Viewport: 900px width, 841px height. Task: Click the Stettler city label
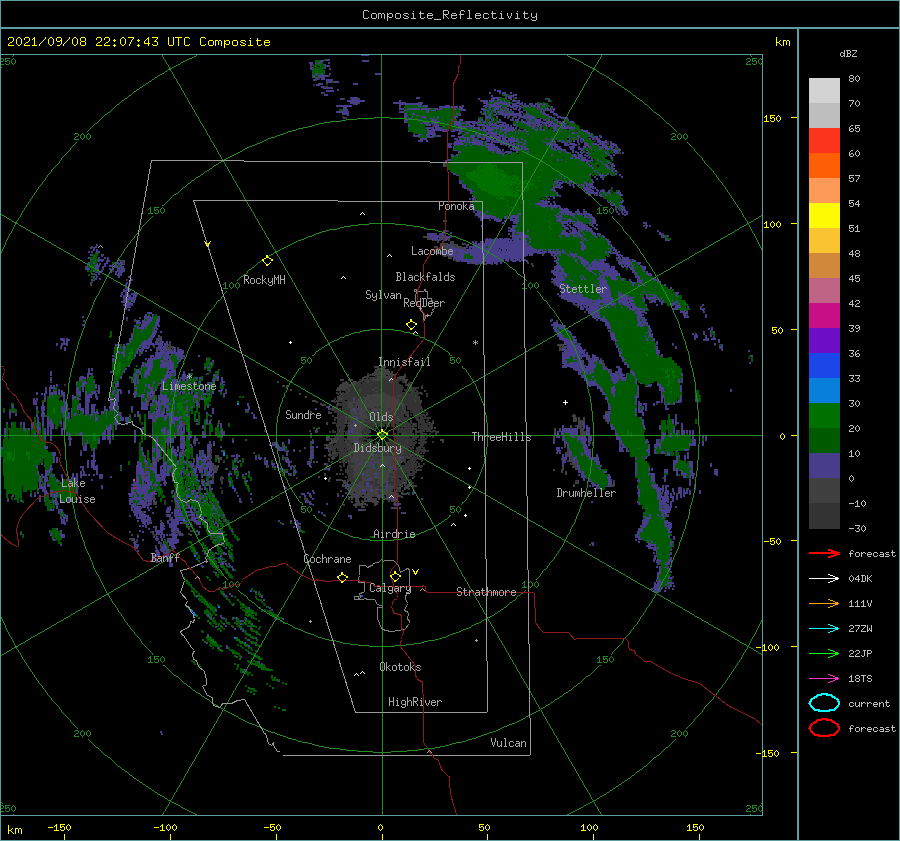point(583,289)
